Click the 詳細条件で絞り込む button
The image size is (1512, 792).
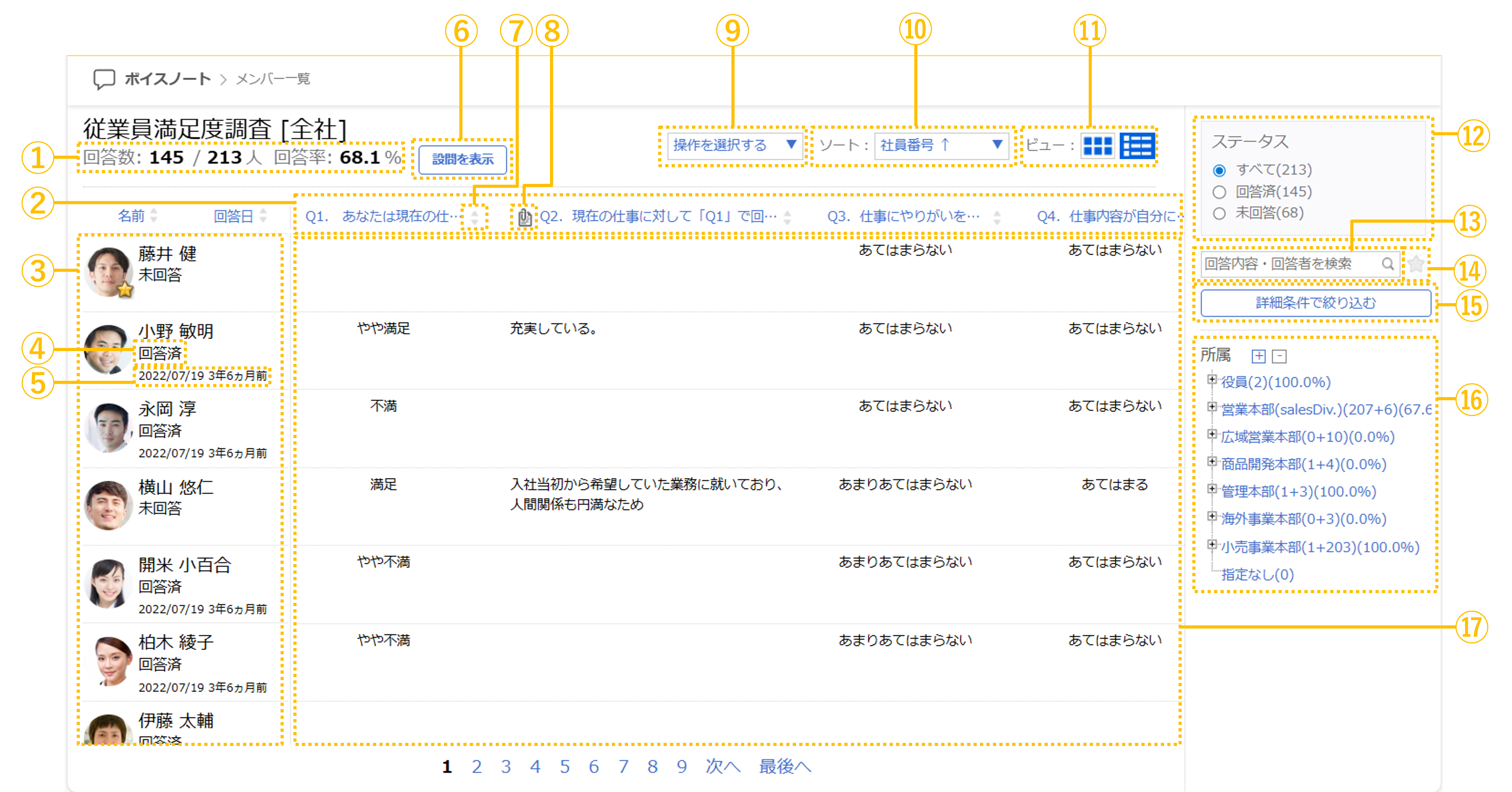(x=1315, y=303)
